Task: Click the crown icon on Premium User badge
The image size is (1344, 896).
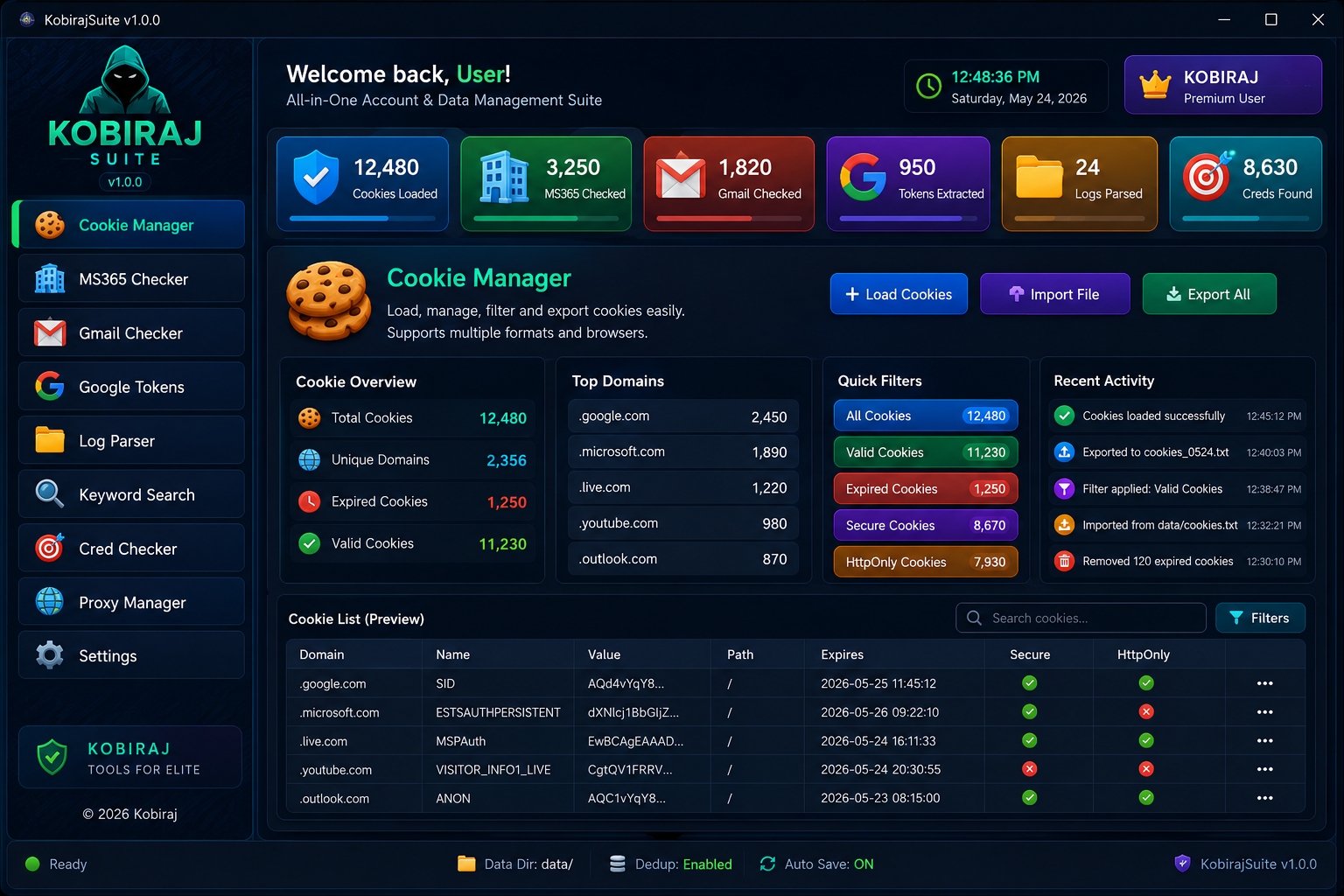Action: tap(1155, 85)
